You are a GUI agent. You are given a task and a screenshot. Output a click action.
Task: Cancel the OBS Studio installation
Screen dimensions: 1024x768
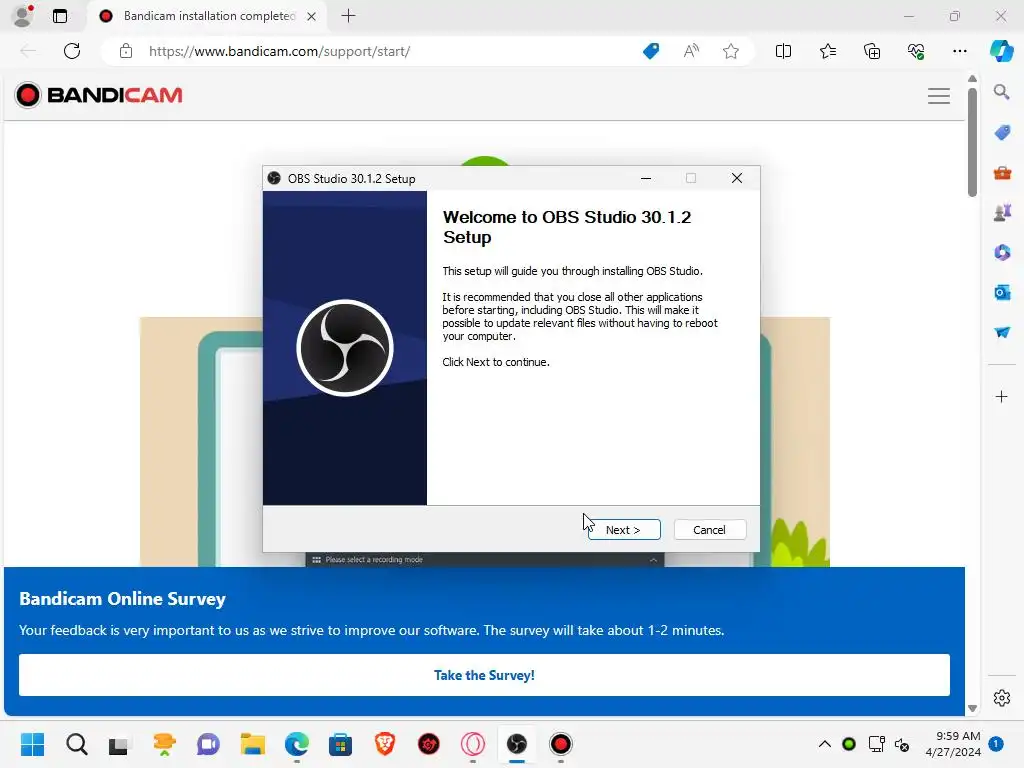point(709,530)
